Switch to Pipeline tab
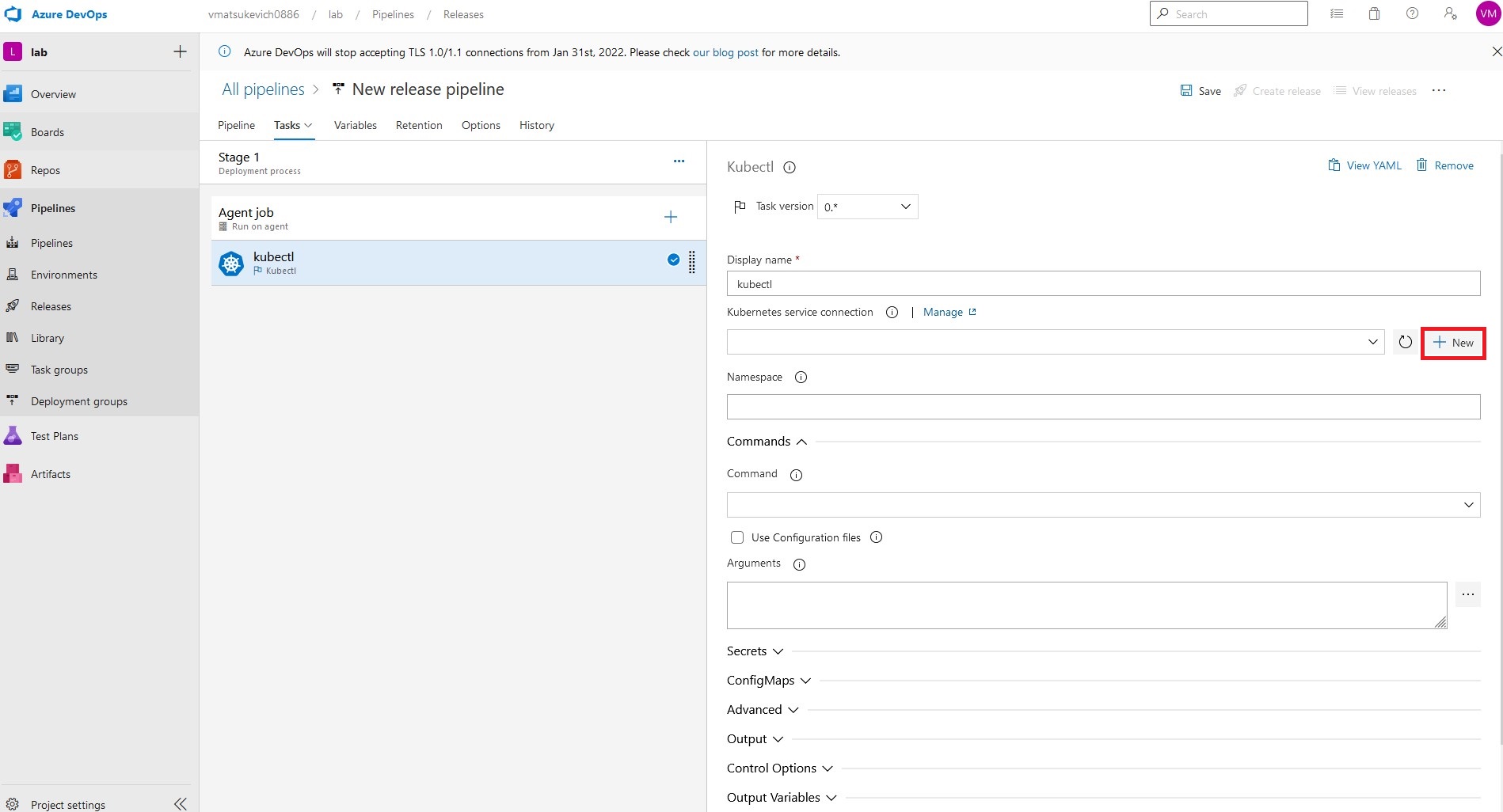The image size is (1503, 812). click(x=236, y=125)
